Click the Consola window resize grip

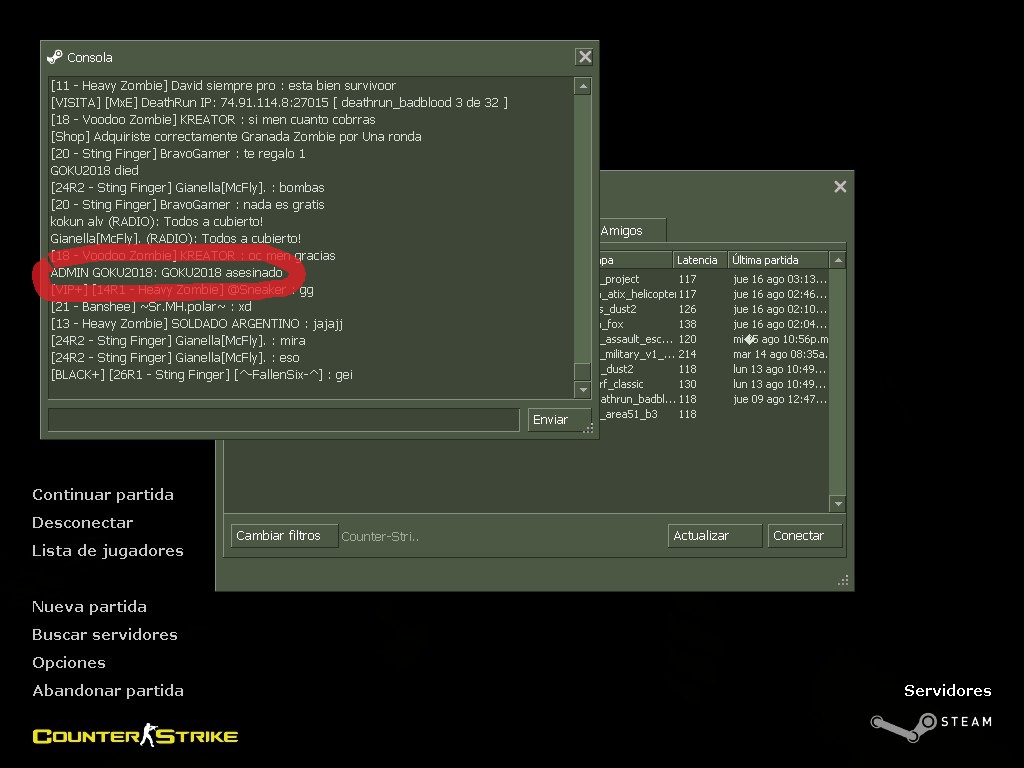(588, 428)
